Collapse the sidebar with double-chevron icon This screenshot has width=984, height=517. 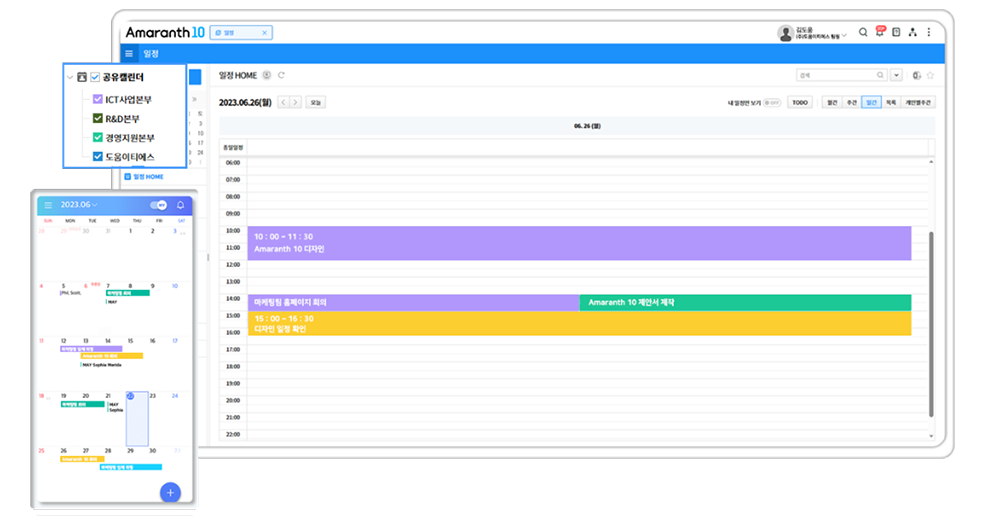[x=195, y=99]
